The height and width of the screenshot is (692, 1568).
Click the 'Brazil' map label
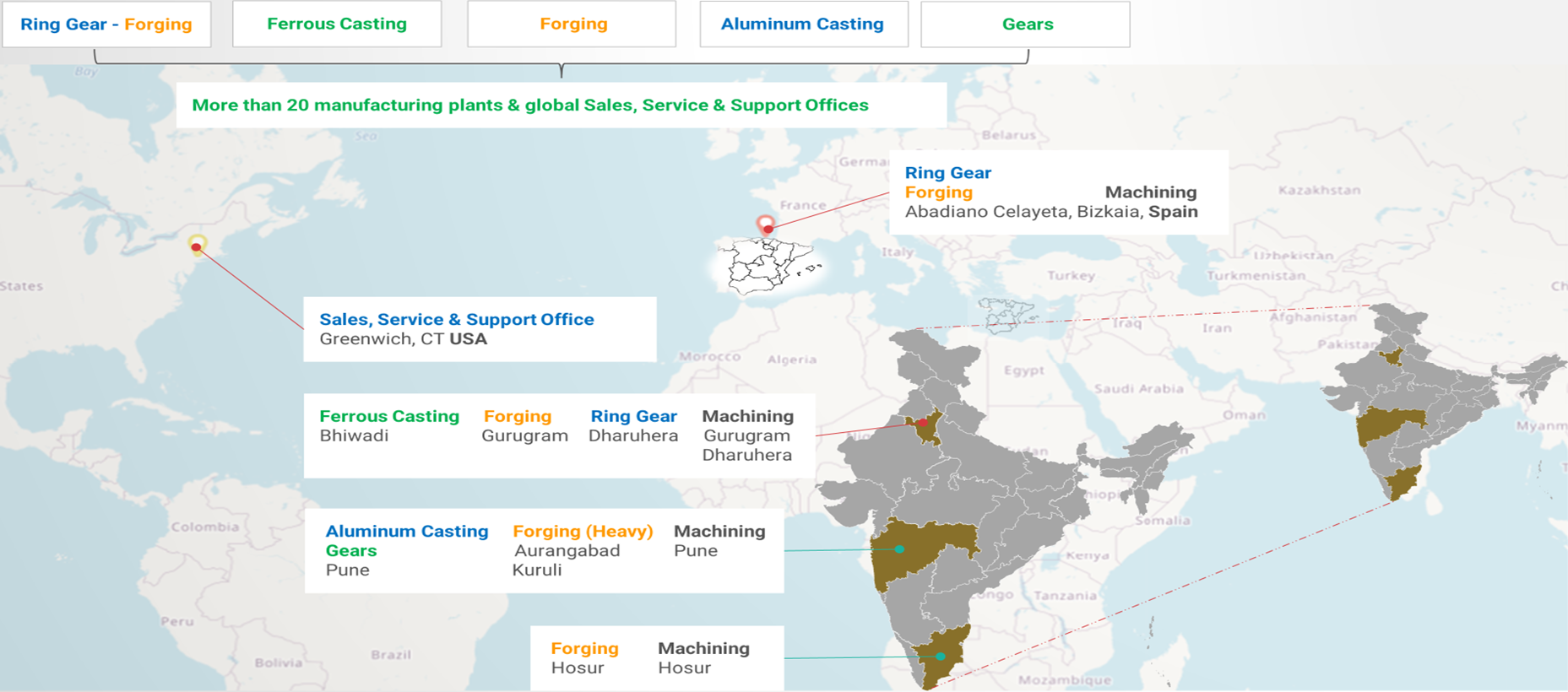[391, 655]
